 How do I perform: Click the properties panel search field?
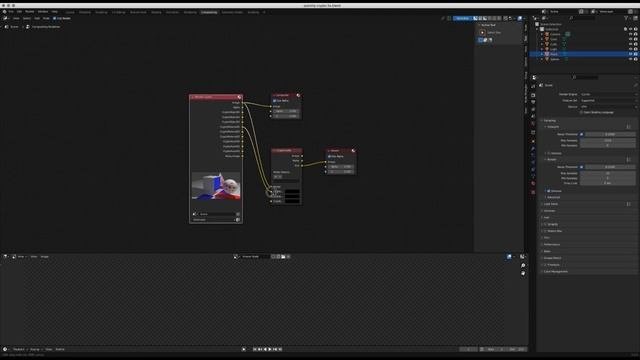pyautogui.click(x=586, y=77)
